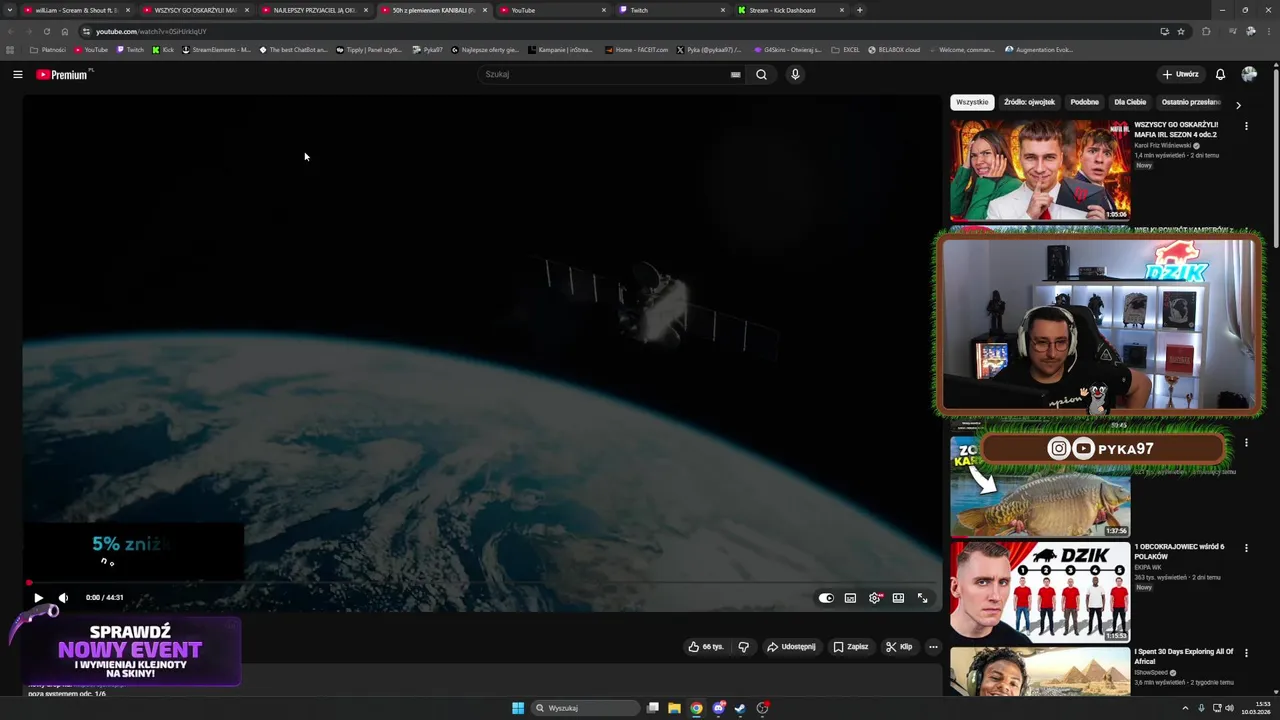Toggle subtitles in the player
The height and width of the screenshot is (720, 1280).
tap(850, 598)
